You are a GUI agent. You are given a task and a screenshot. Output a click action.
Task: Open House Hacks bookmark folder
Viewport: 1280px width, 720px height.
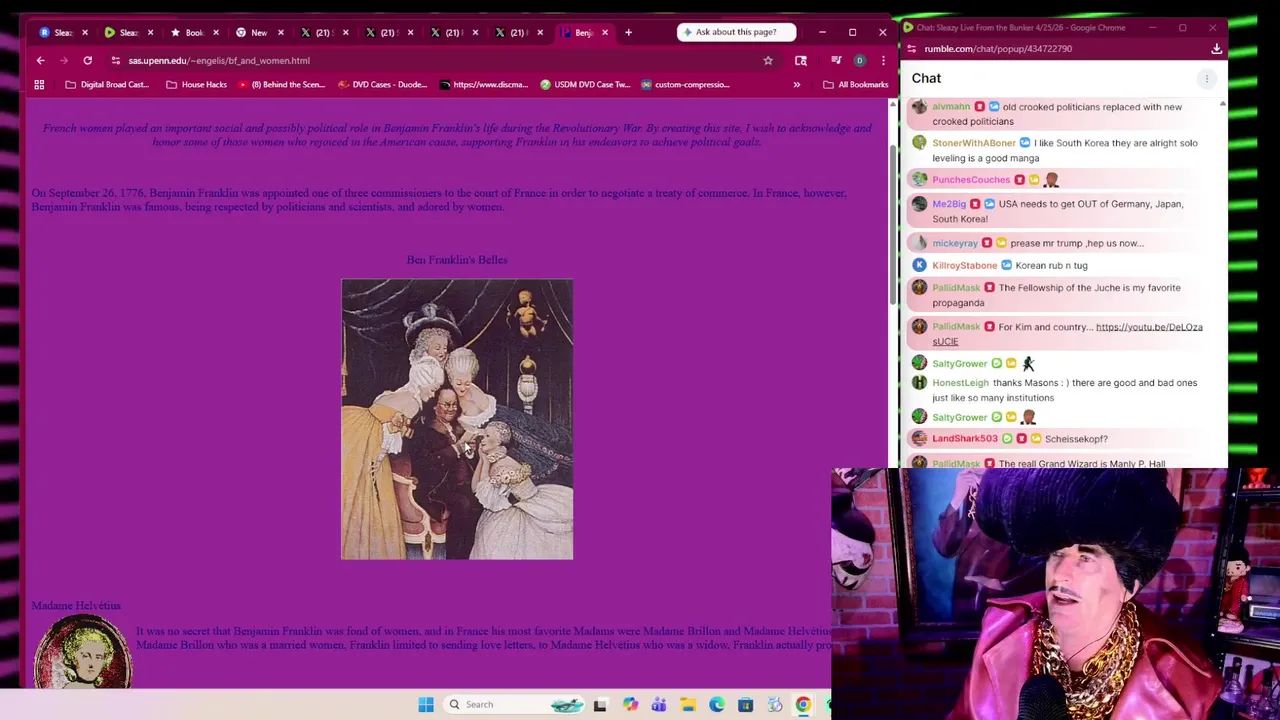pyautogui.click(x=196, y=84)
